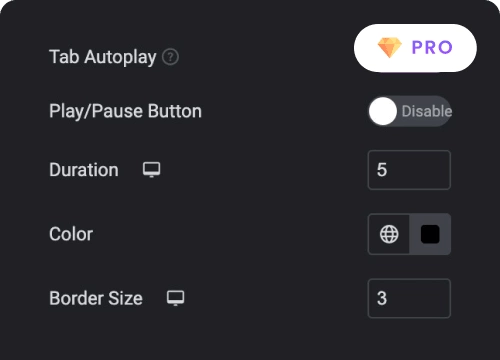Click the white knob of the Disable switch

[x=383, y=111]
